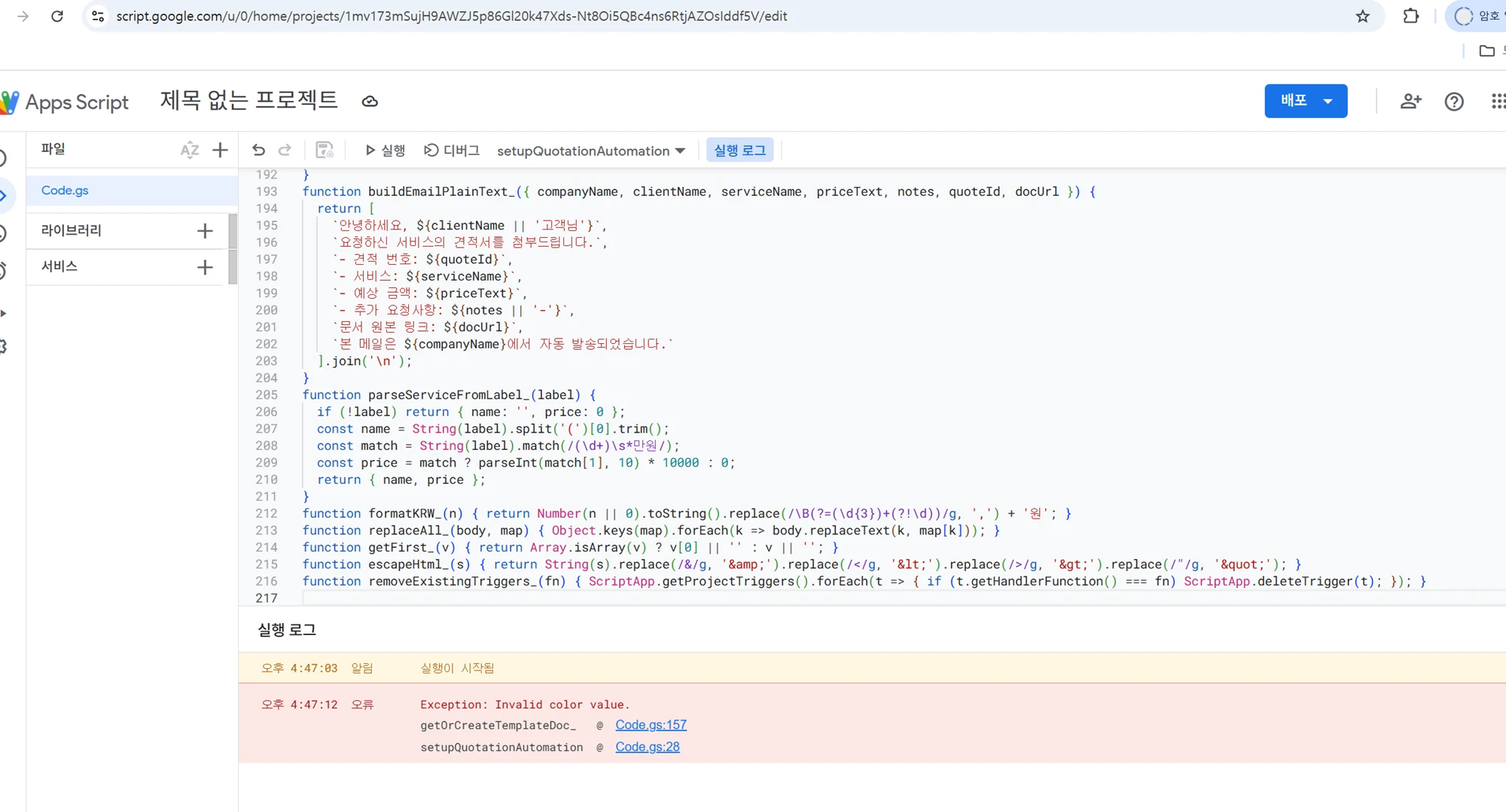The height and width of the screenshot is (812, 1506).
Task: Click the browser address bar URL
Action: tap(452, 16)
